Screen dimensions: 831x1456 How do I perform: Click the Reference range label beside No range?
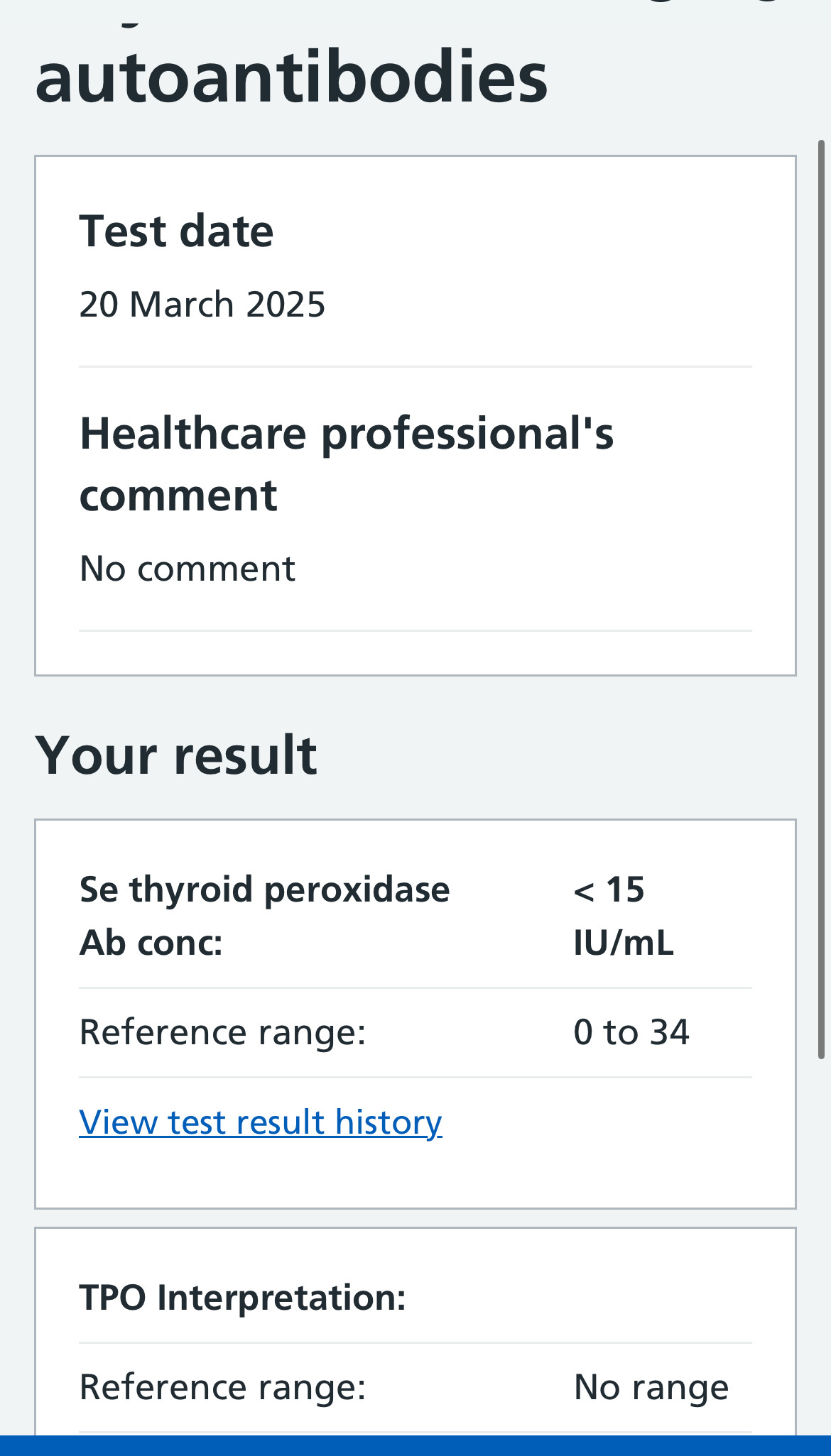click(x=222, y=1387)
